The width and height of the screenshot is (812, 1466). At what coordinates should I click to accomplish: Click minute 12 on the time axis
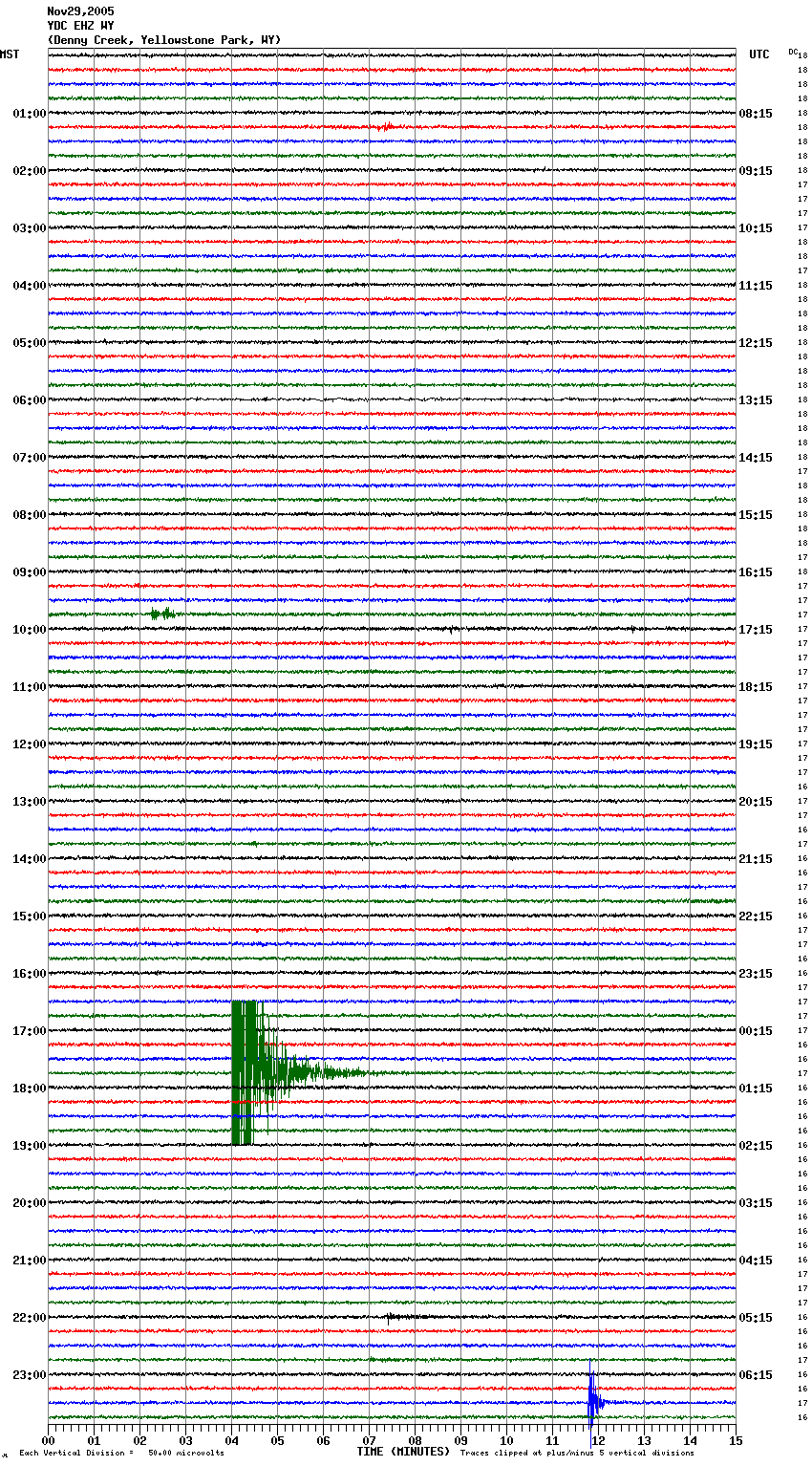(x=599, y=1440)
